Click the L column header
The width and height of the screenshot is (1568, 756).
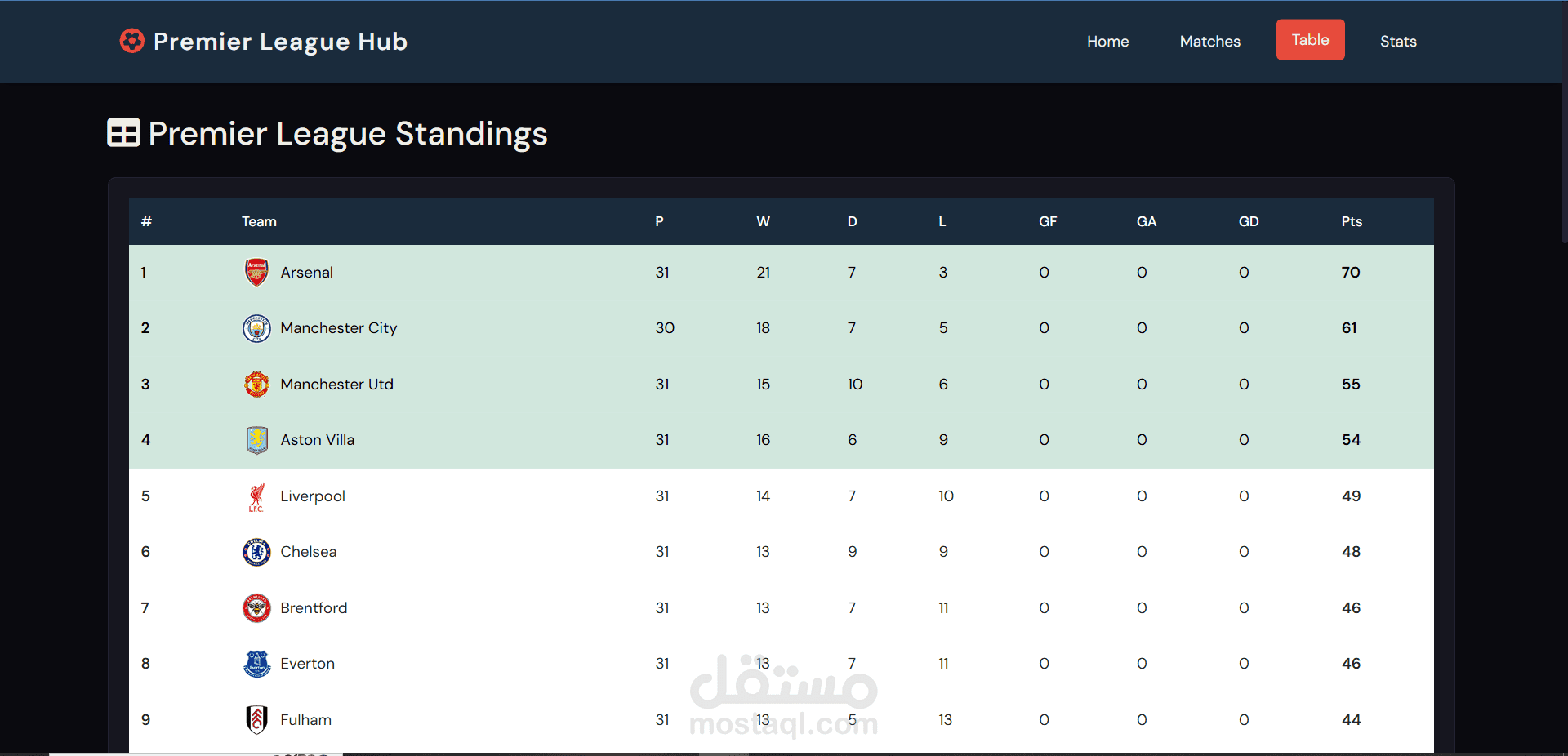coord(942,221)
